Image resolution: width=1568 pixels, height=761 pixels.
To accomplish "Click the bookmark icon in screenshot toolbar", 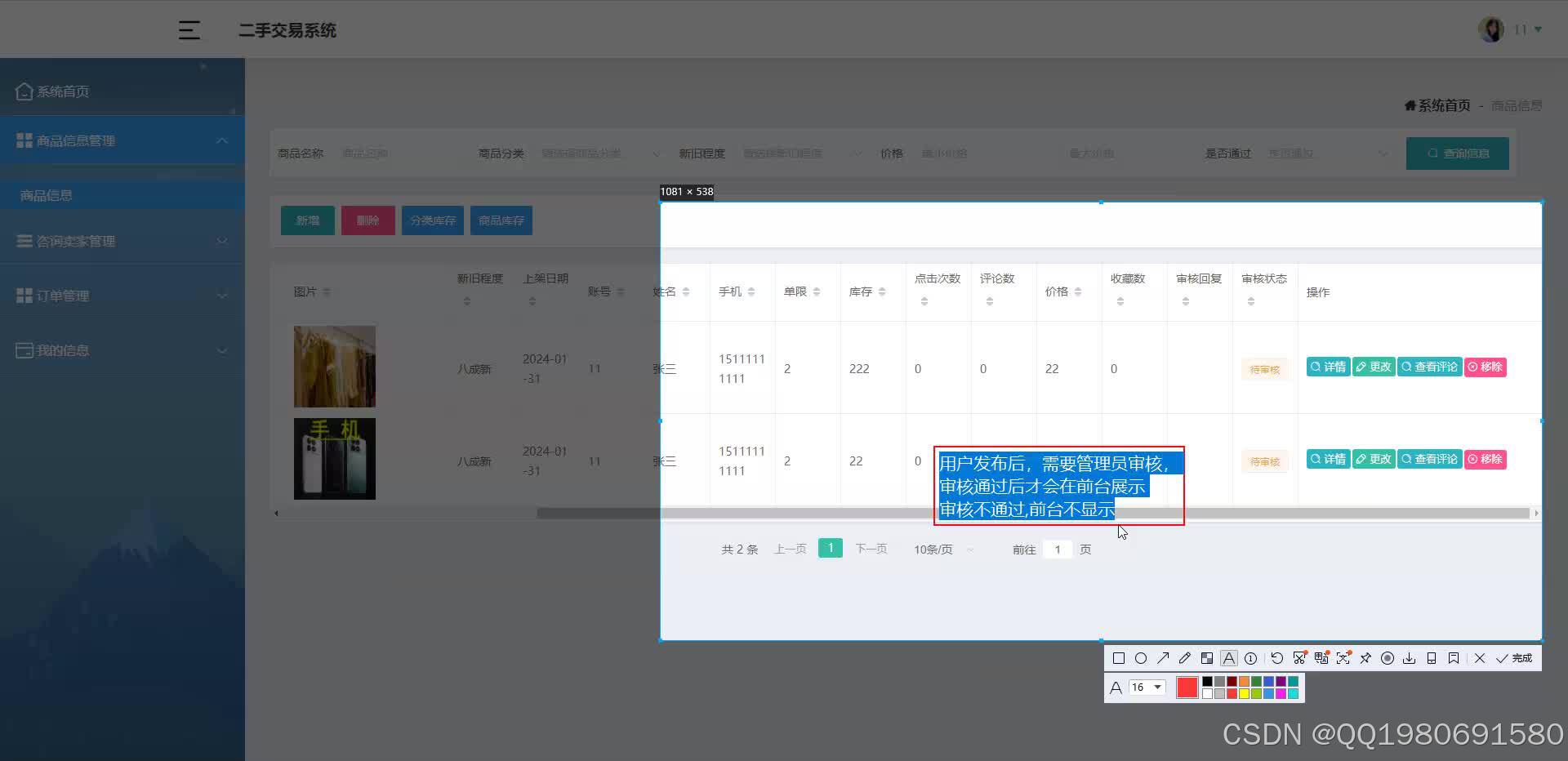I will (1454, 658).
